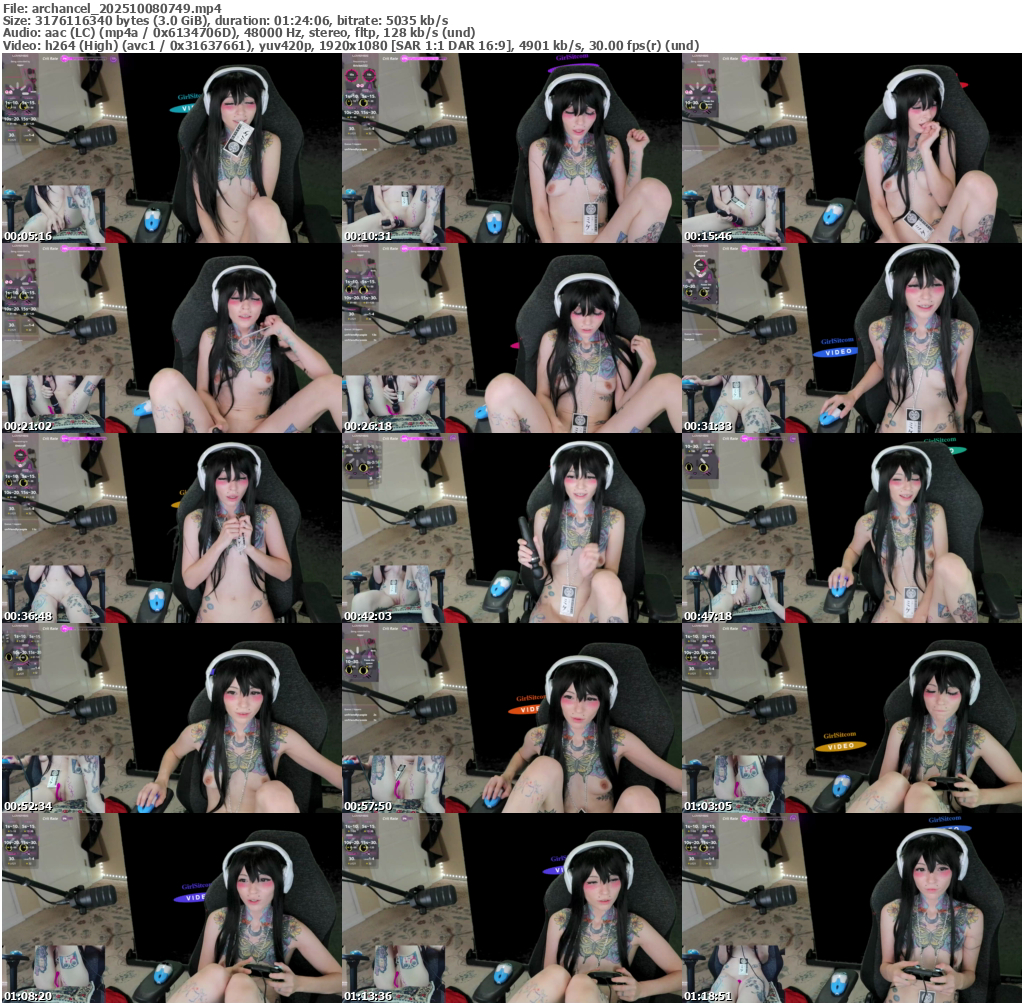Pick the frame stamped 00:42:03

click(x=511, y=528)
